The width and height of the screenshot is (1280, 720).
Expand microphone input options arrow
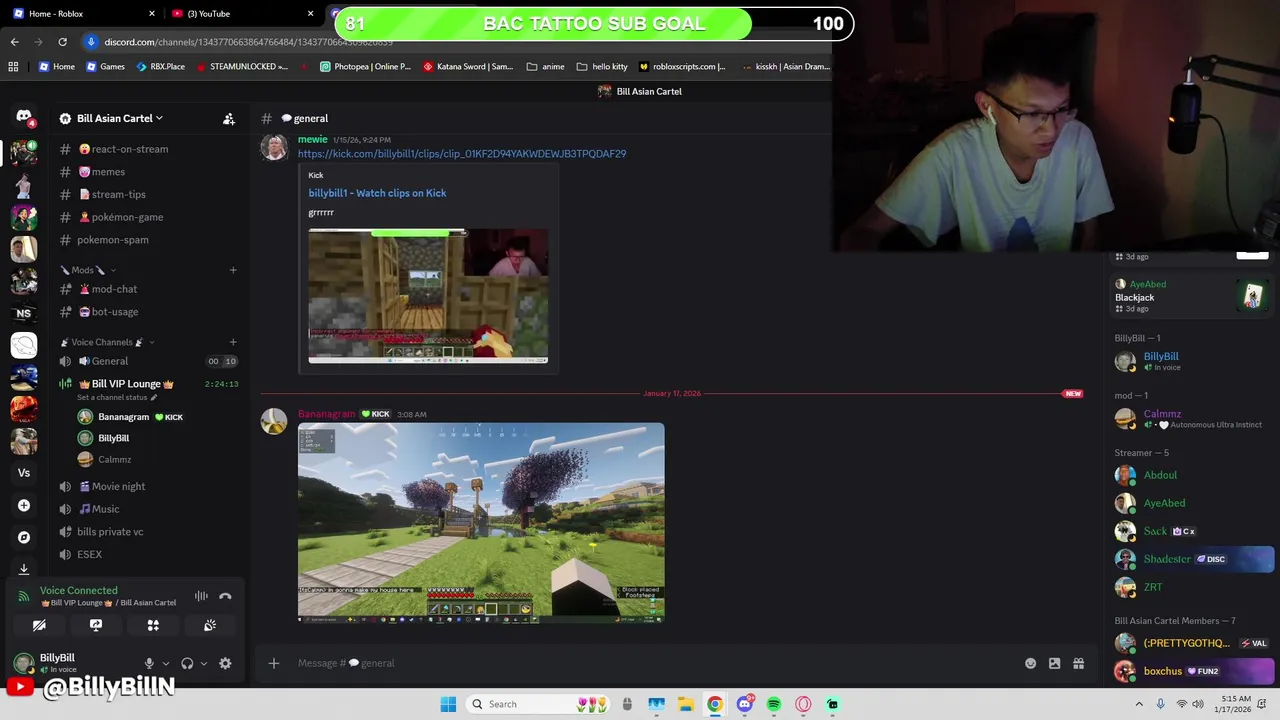166,663
